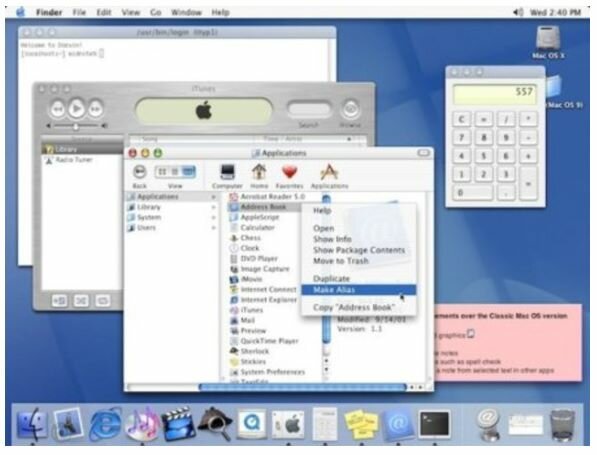The image size is (597, 455).
Task: Select System Preferences in Applications list
Action: tap(273, 372)
